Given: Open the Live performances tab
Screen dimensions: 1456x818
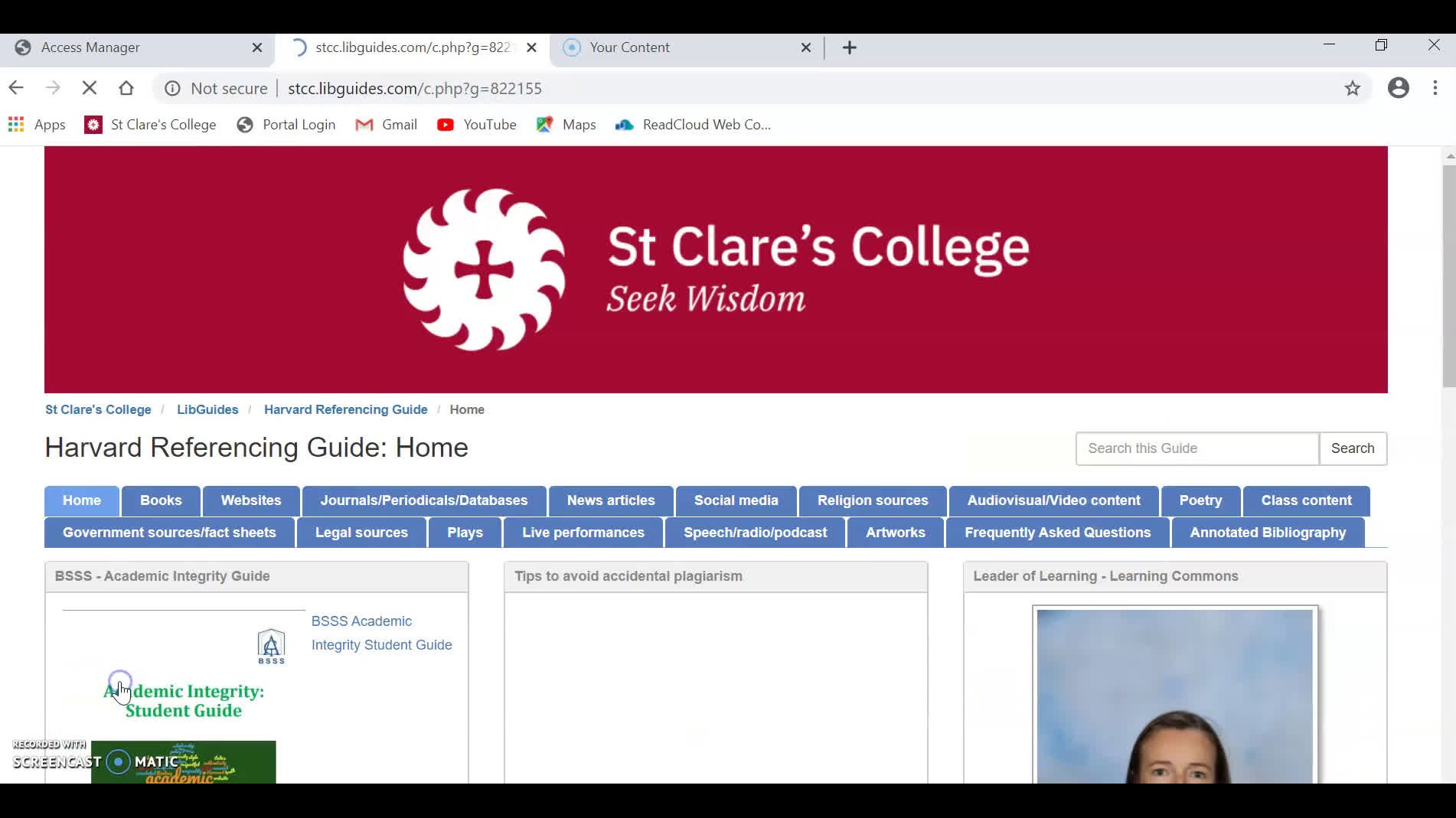Looking at the screenshot, I should tap(583, 533).
